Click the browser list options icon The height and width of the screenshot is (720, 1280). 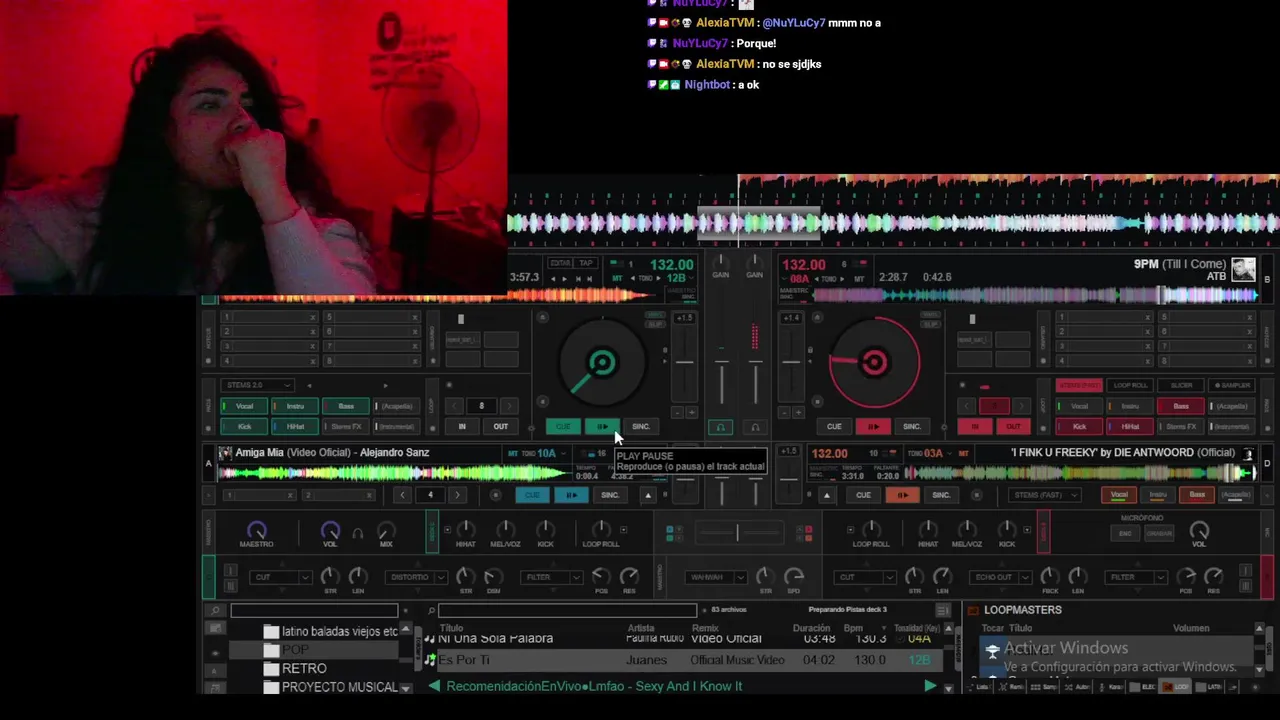(x=942, y=610)
